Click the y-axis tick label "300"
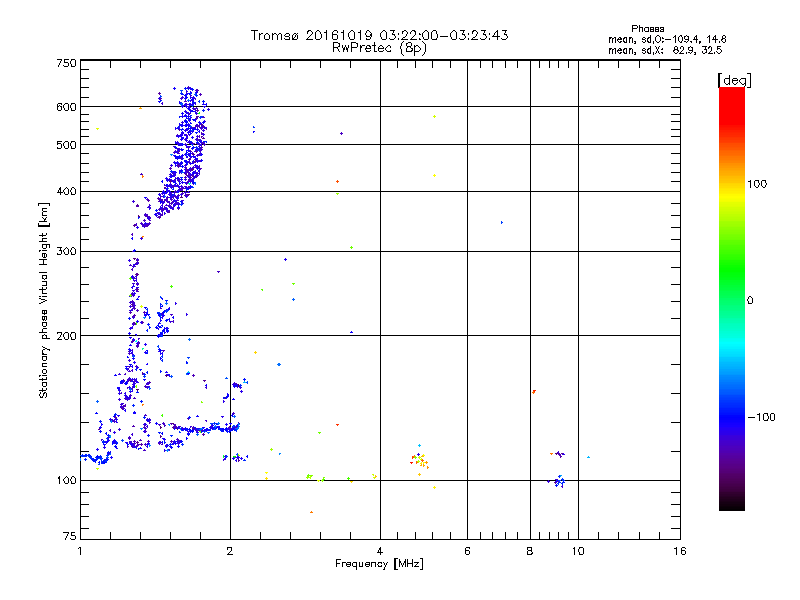 pyautogui.click(x=66, y=252)
